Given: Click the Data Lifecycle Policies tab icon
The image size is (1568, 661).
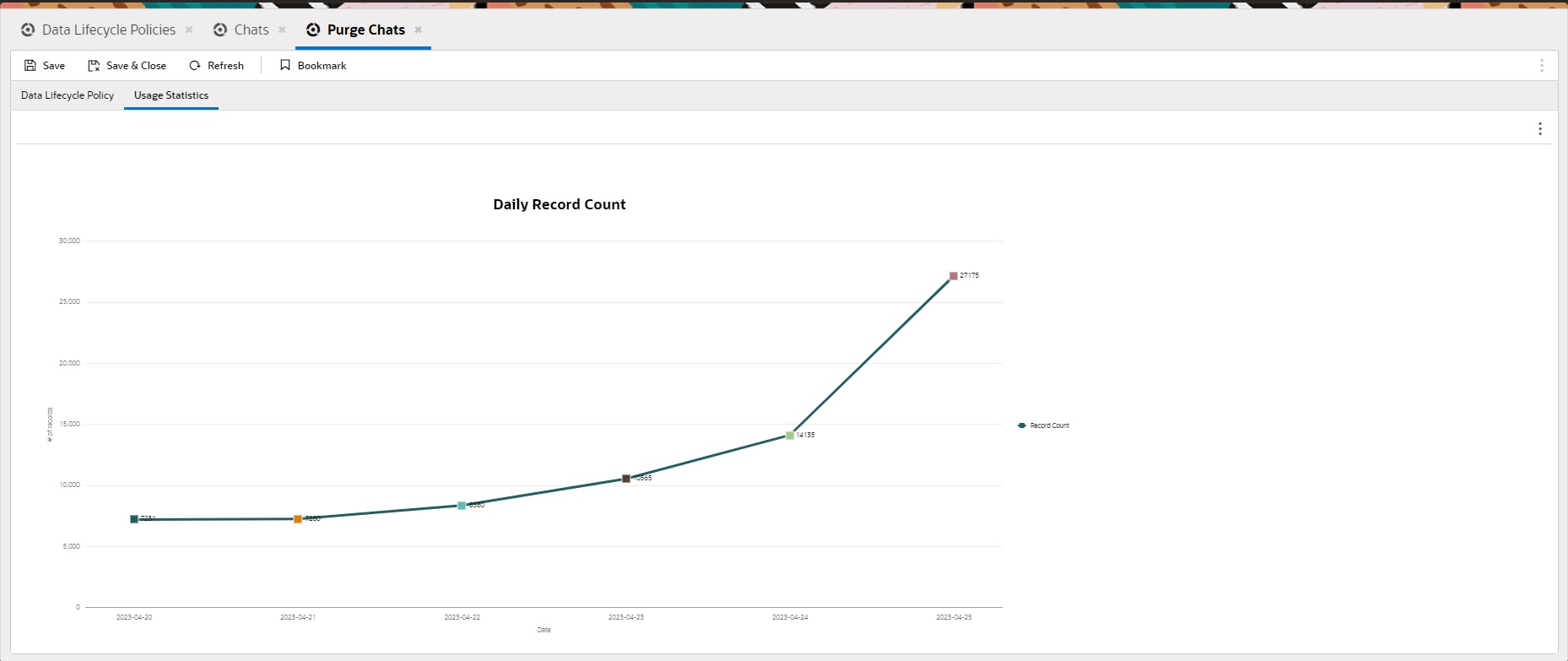Looking at the screenshot, I should click(28, 30).
